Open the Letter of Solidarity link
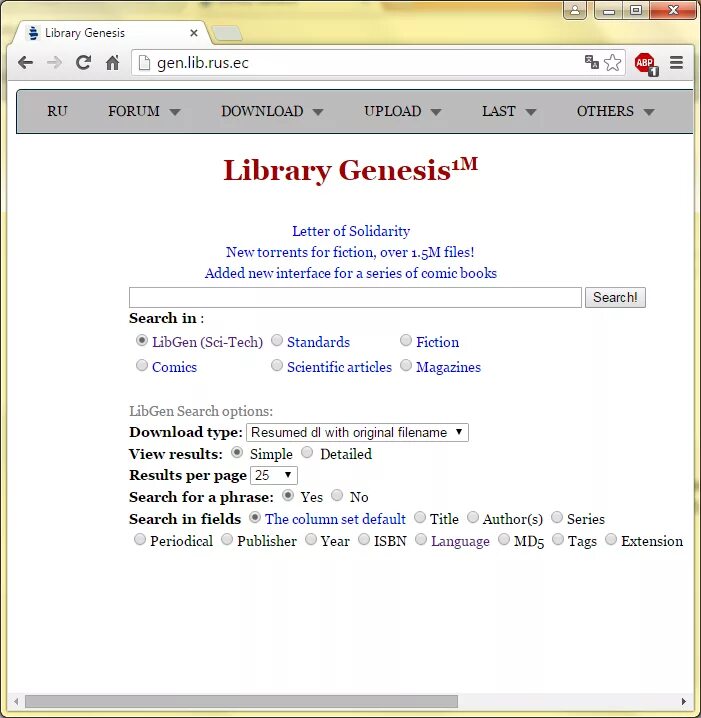 [x=351, y=231]
